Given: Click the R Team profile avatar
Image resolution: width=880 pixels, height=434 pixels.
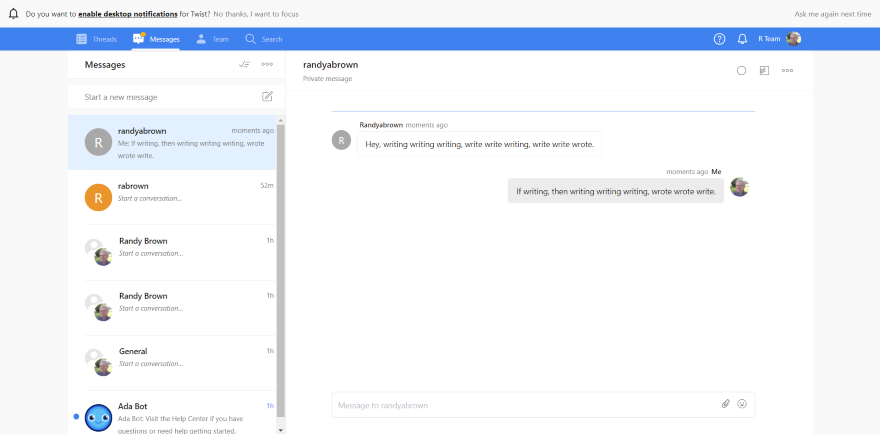Looking at the screenshot, I should point(794,39).
